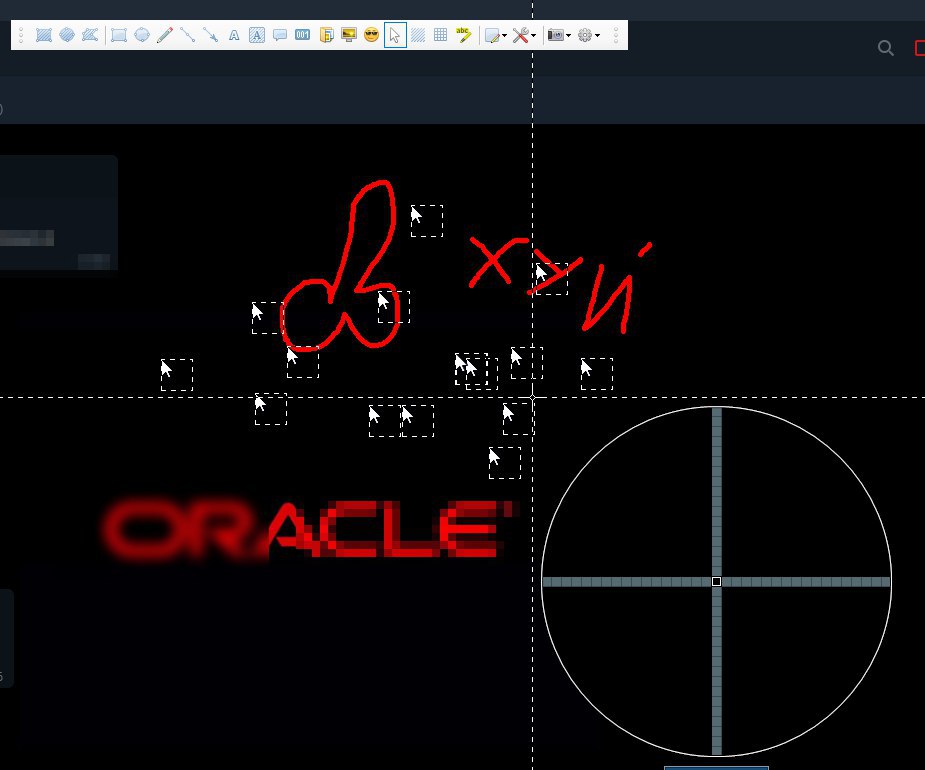Click the wrench and screwdriver tools icon
This screenshot has height=770, width=925.
(x=520, y=35)
